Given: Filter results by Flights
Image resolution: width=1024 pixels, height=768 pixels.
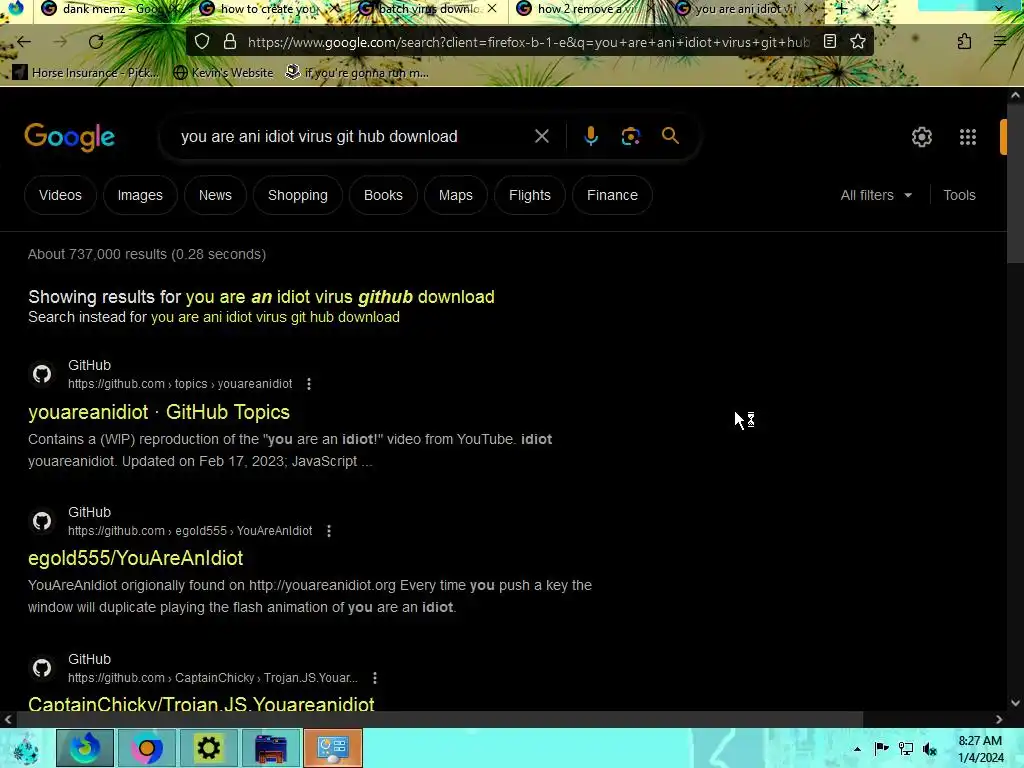Looking at the screenshot, I should tap(530, 195).
